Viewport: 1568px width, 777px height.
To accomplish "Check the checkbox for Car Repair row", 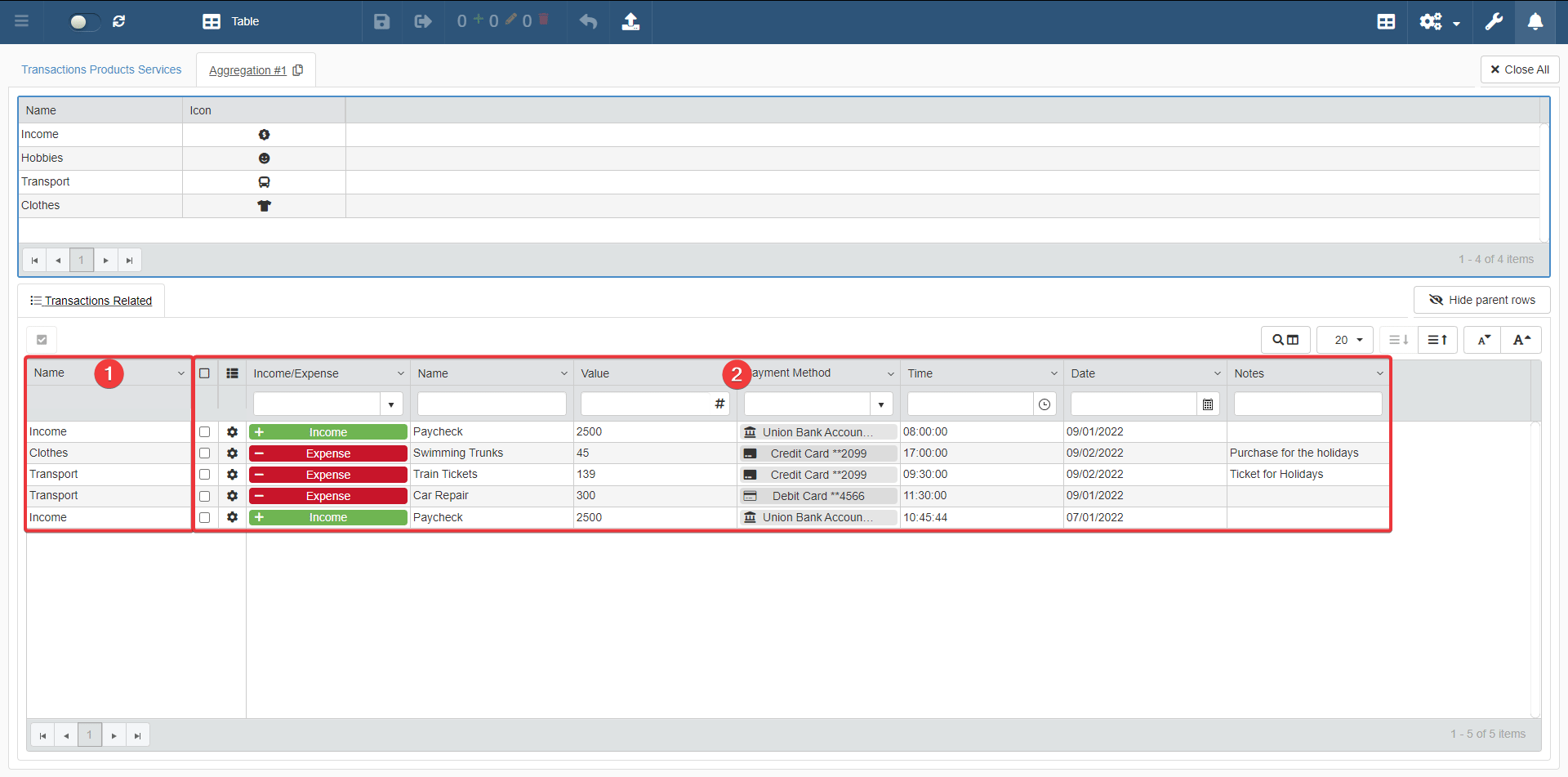I will [x=205, y=496].
